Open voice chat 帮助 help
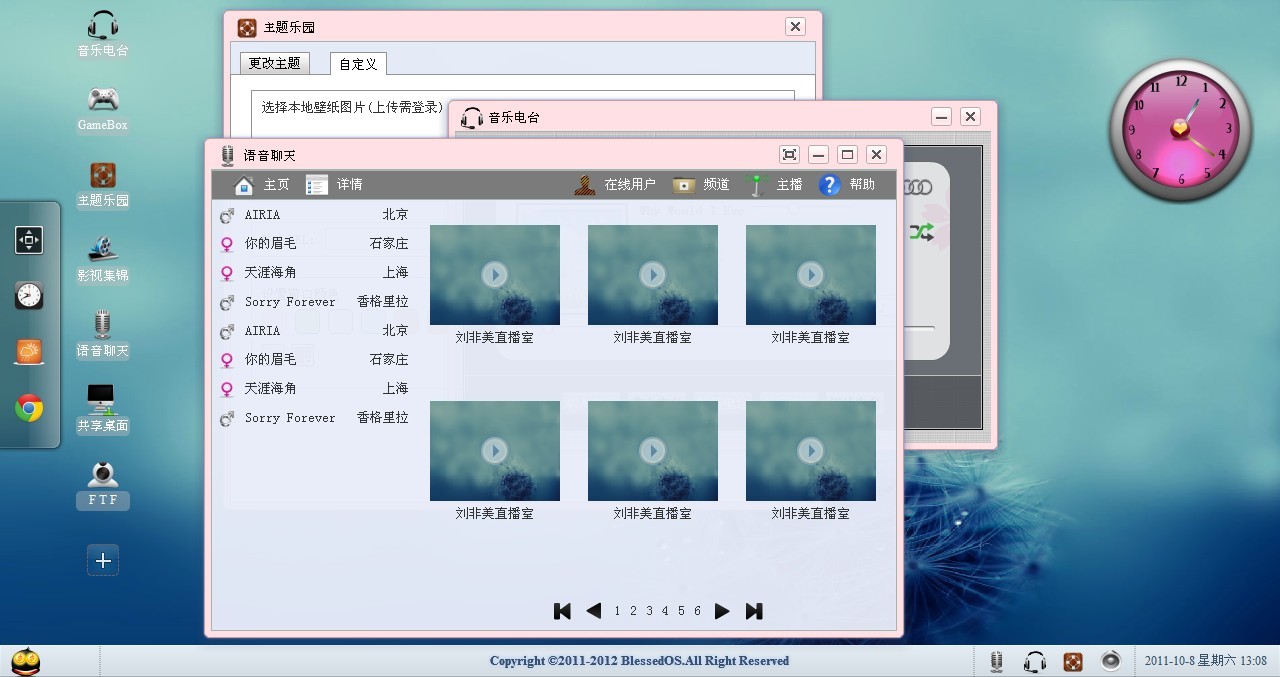The width and height of the screenshot is (1280, 677). coord(855,184)
